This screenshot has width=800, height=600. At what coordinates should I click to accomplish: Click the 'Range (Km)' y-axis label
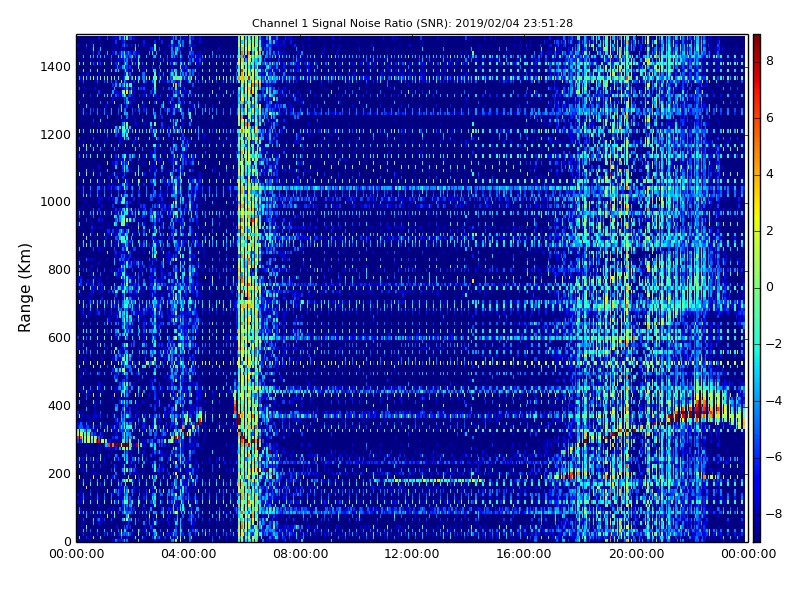point(24,288)
